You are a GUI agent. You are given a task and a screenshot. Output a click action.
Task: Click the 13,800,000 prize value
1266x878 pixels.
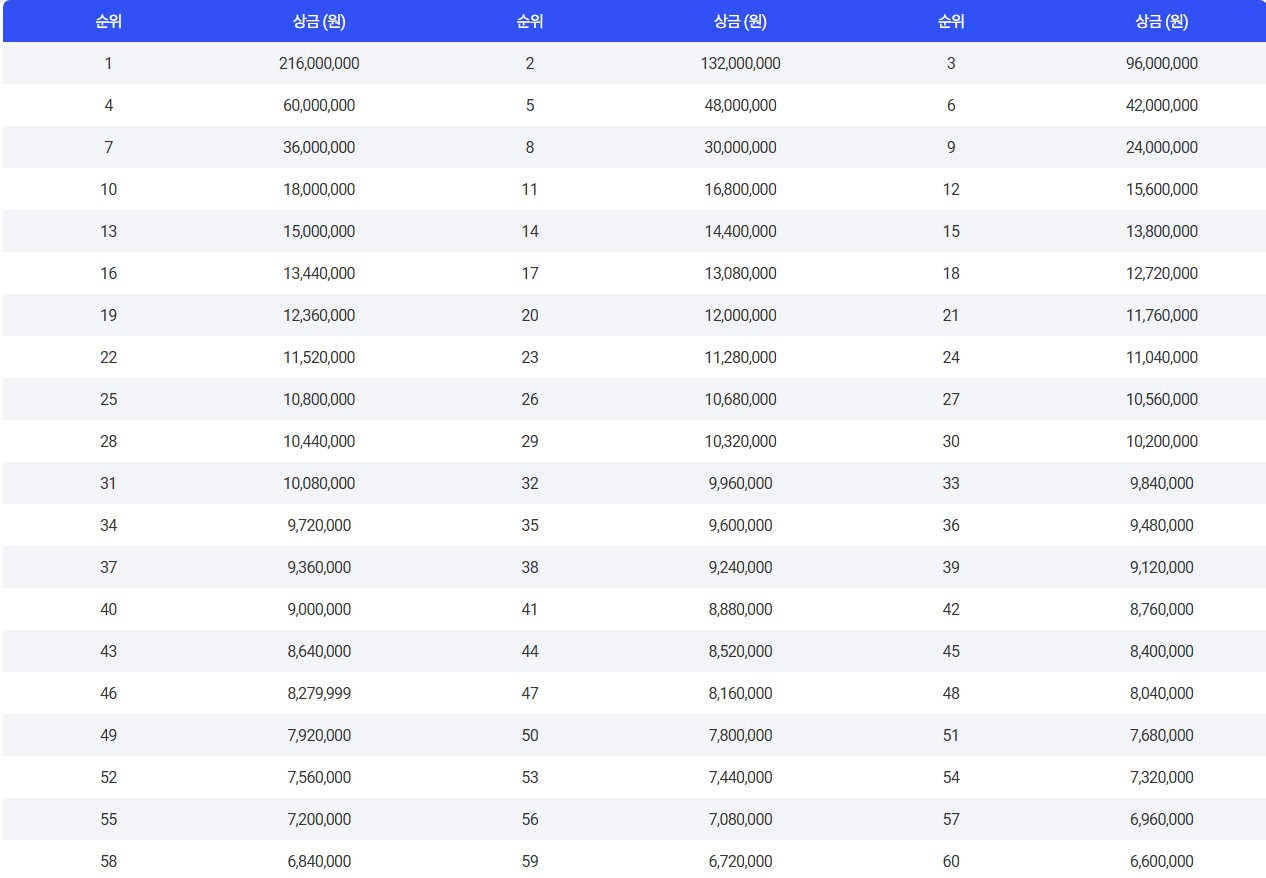coord(1162,231)
